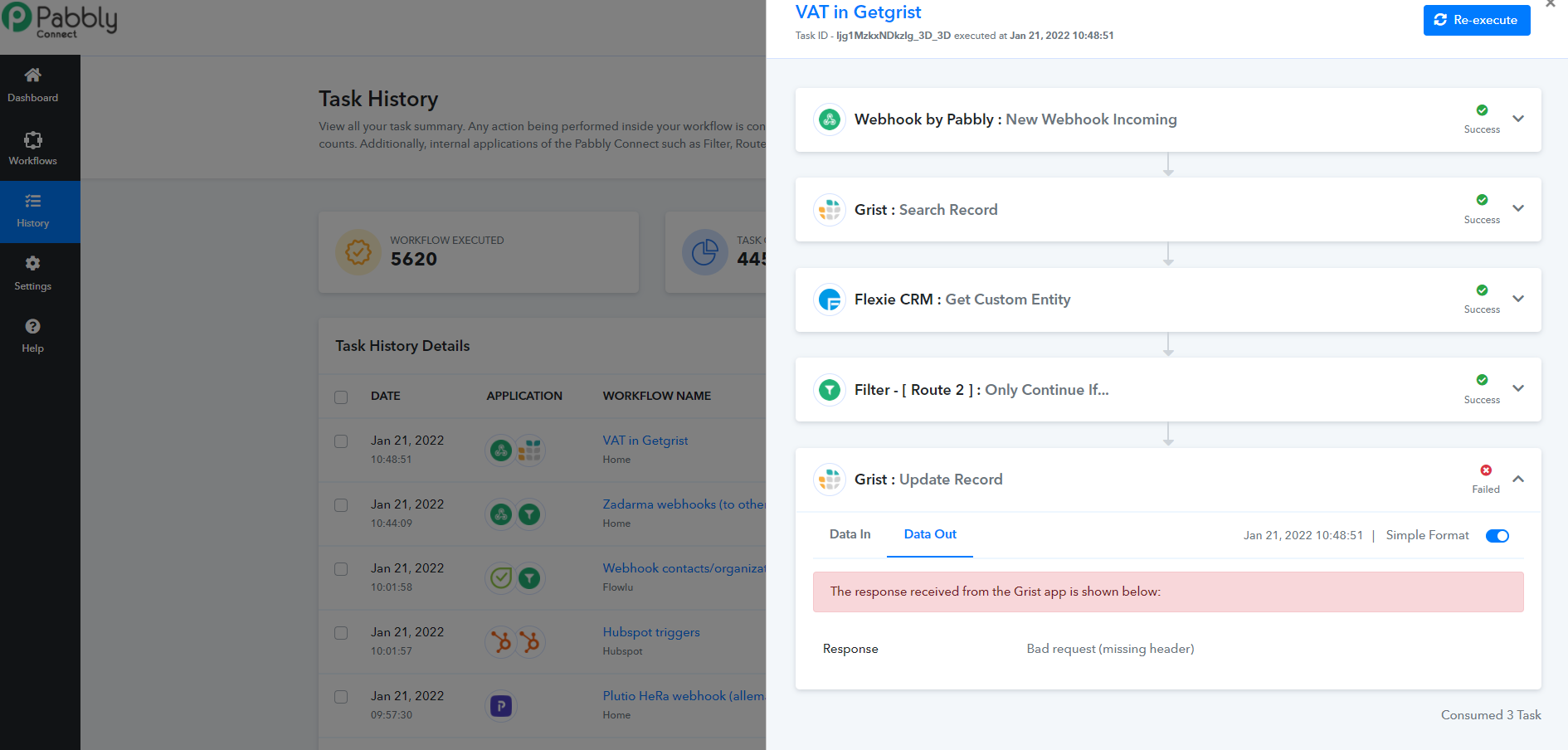Click the Flexie CRM step icon

pyautogui.click(x=830, y=300)
